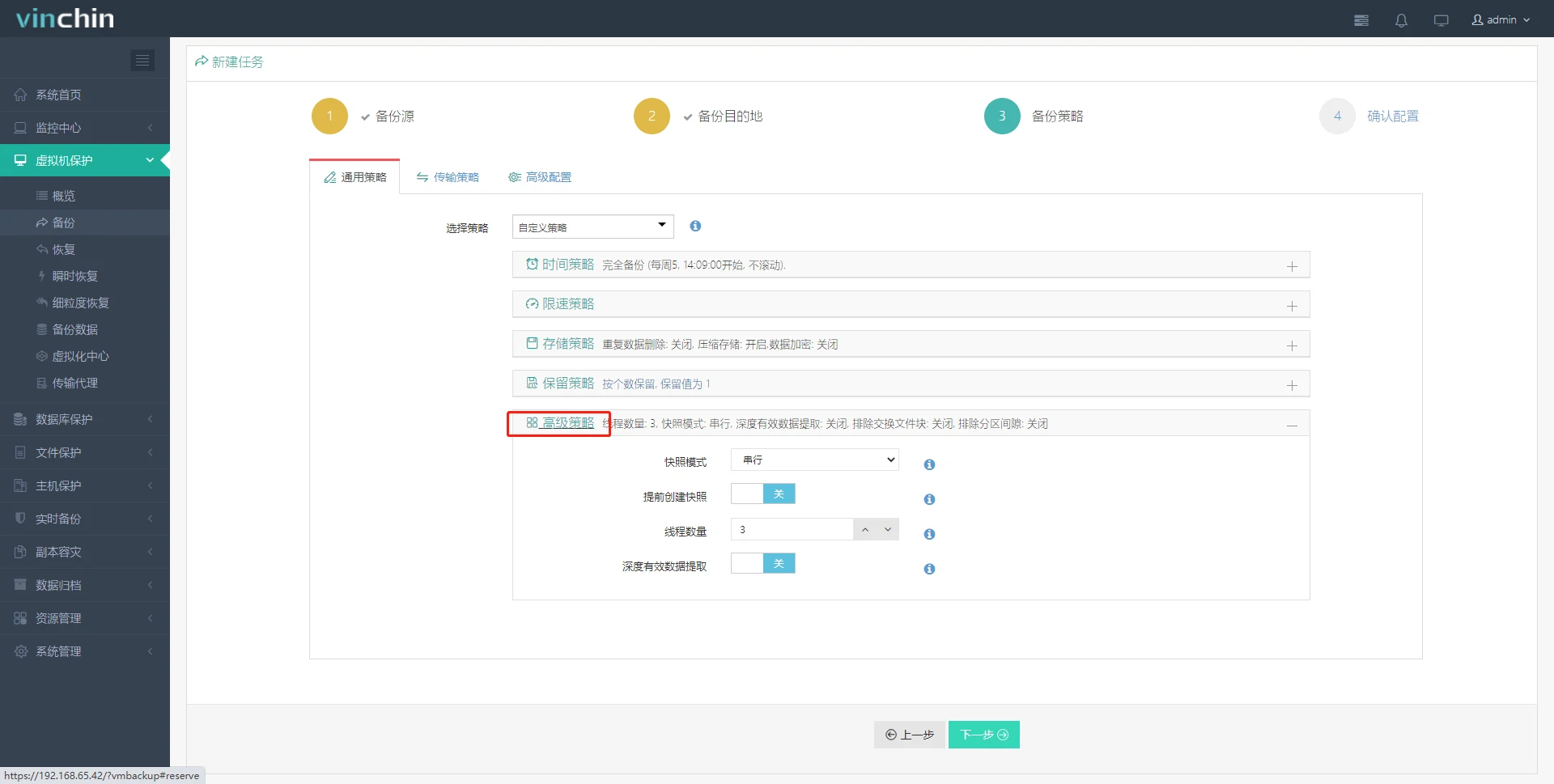Click the sidebar collapse hamburger icon
The image size is (1554, 784).
142,61
